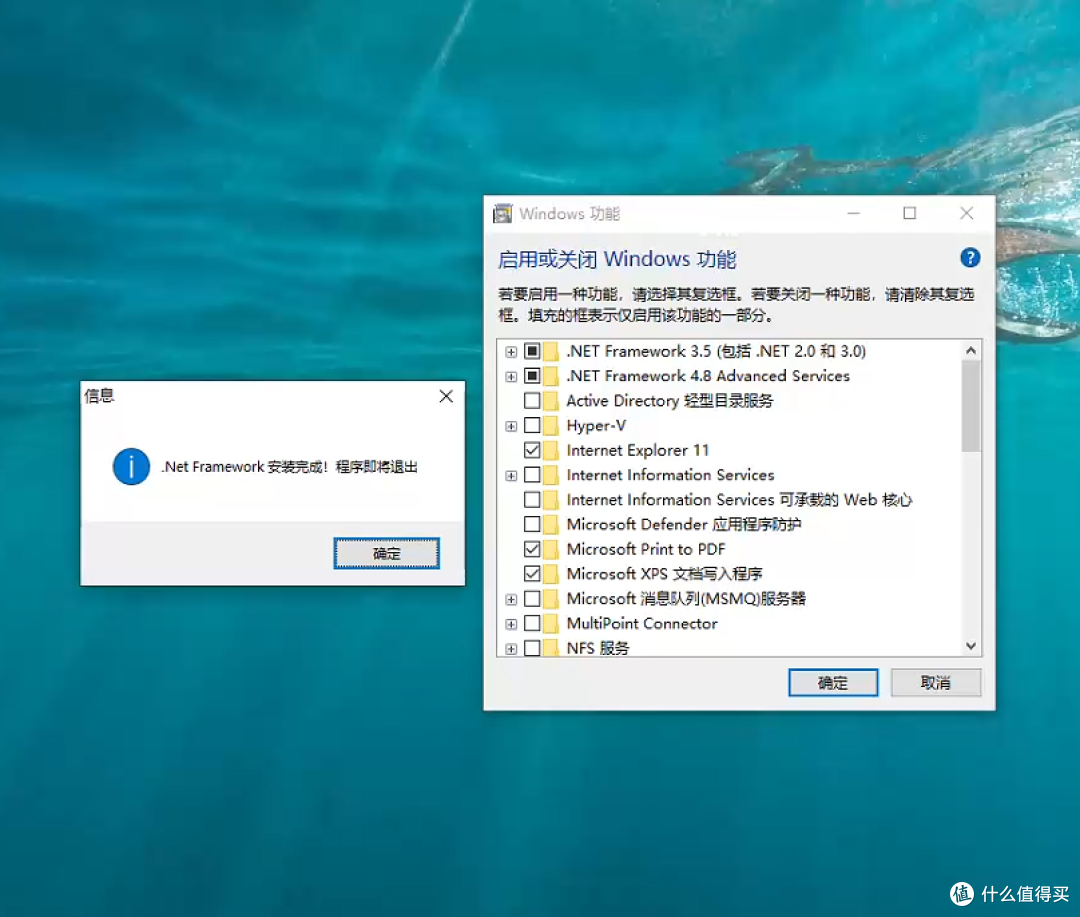The image size is (1080, 917).
Task: Uncheck the Internet Explorer 11 checkbox
Action: [x=532, y=450]
